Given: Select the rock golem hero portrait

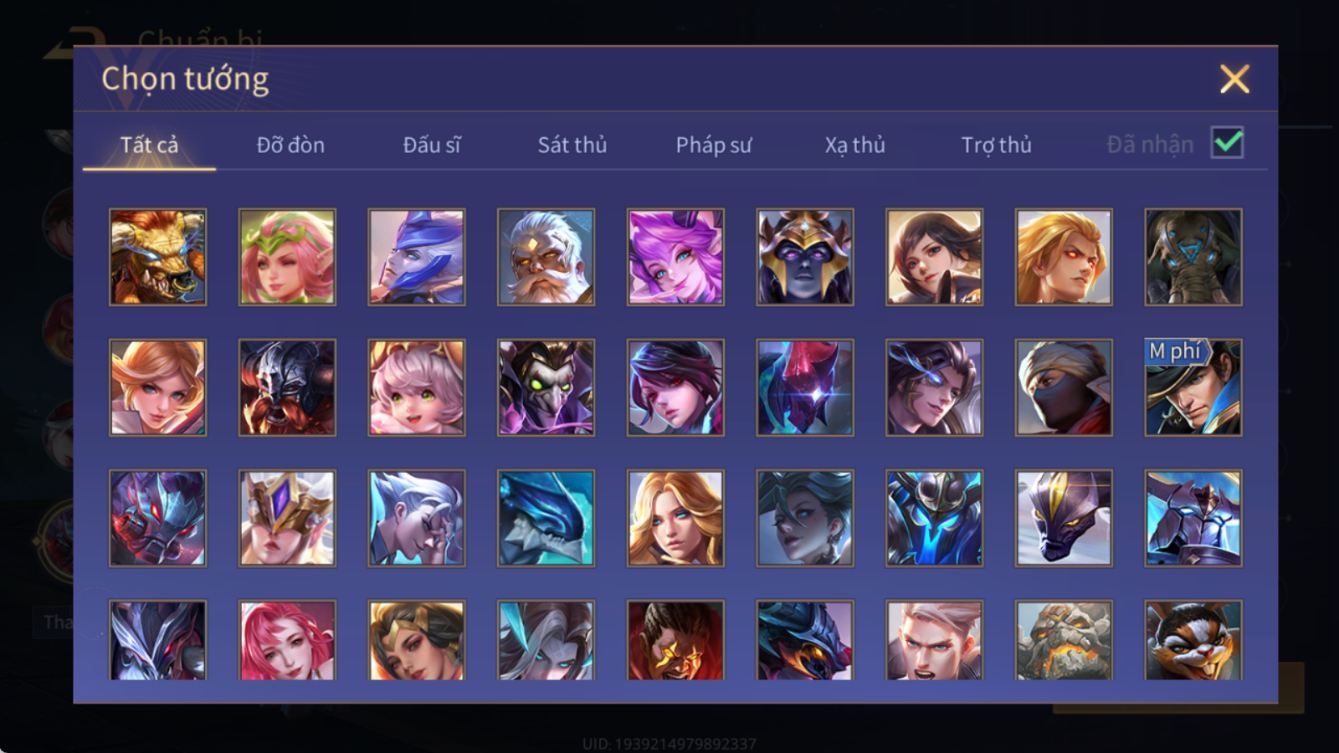Looking at the screenshot, I should (1064, 640).
